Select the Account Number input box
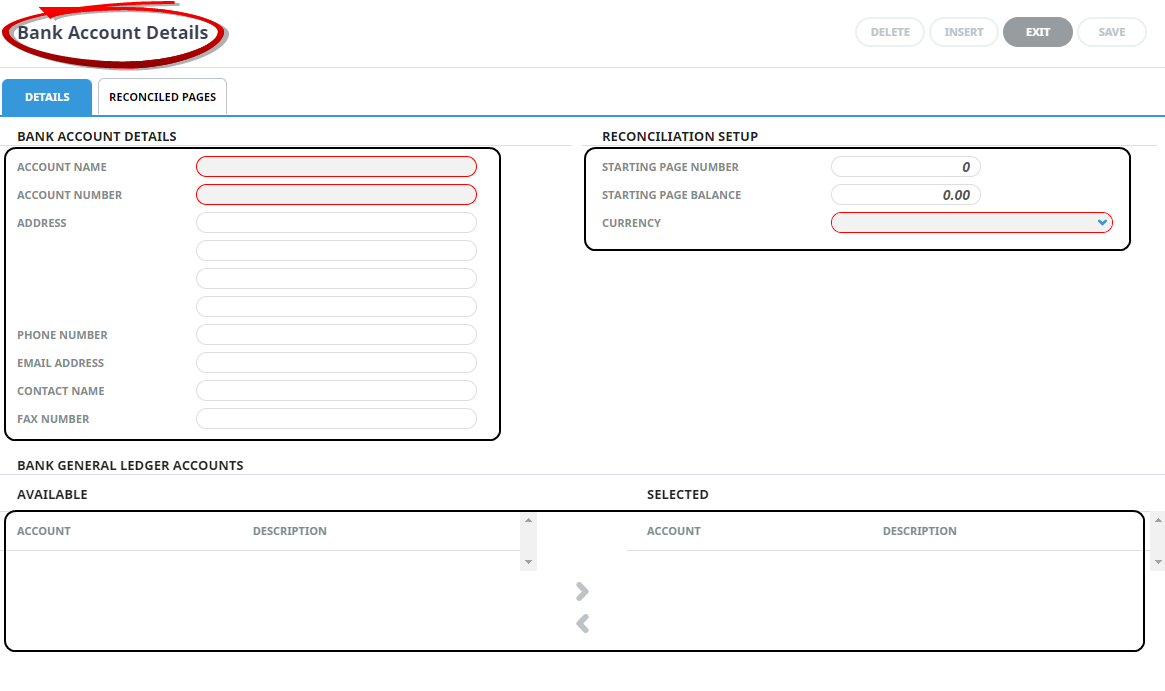This screenshot has width=1165, height=691. click(336, 195)
